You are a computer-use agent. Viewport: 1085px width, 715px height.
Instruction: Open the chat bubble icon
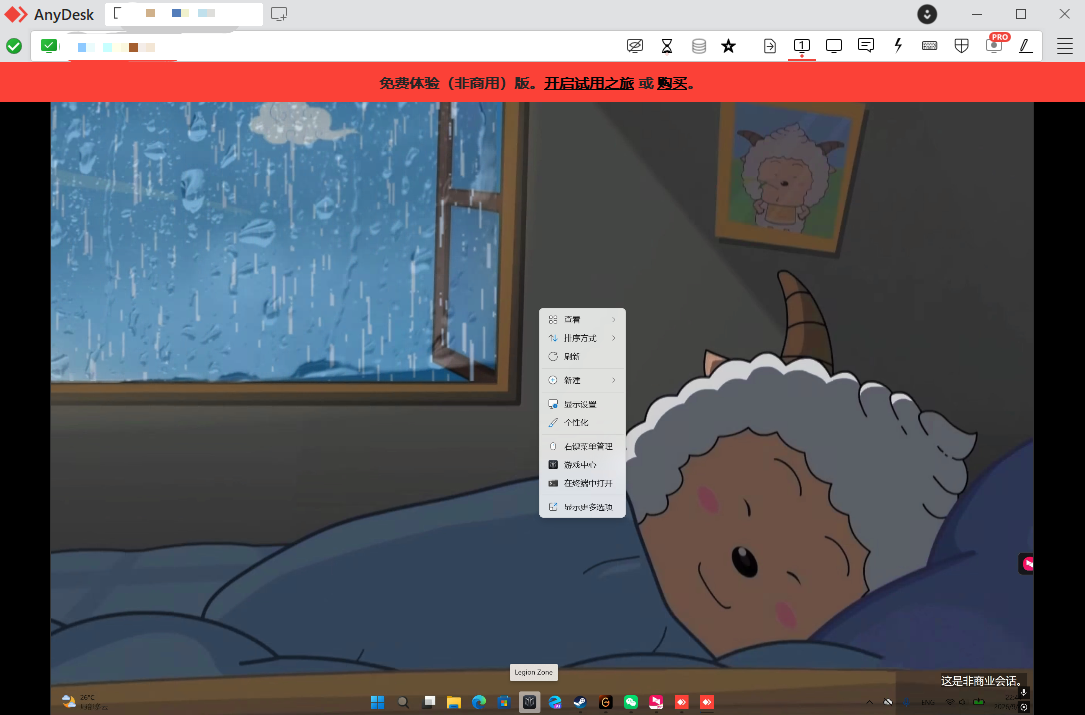[866, 46]
